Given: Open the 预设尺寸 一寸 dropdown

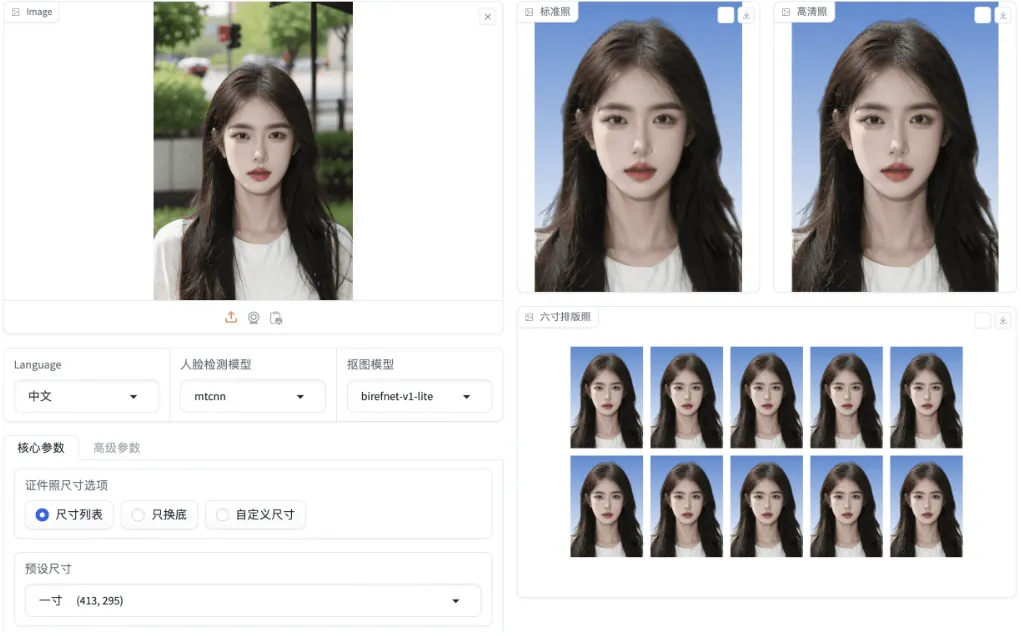Looking at the screenshot, I should coord(253,601).
